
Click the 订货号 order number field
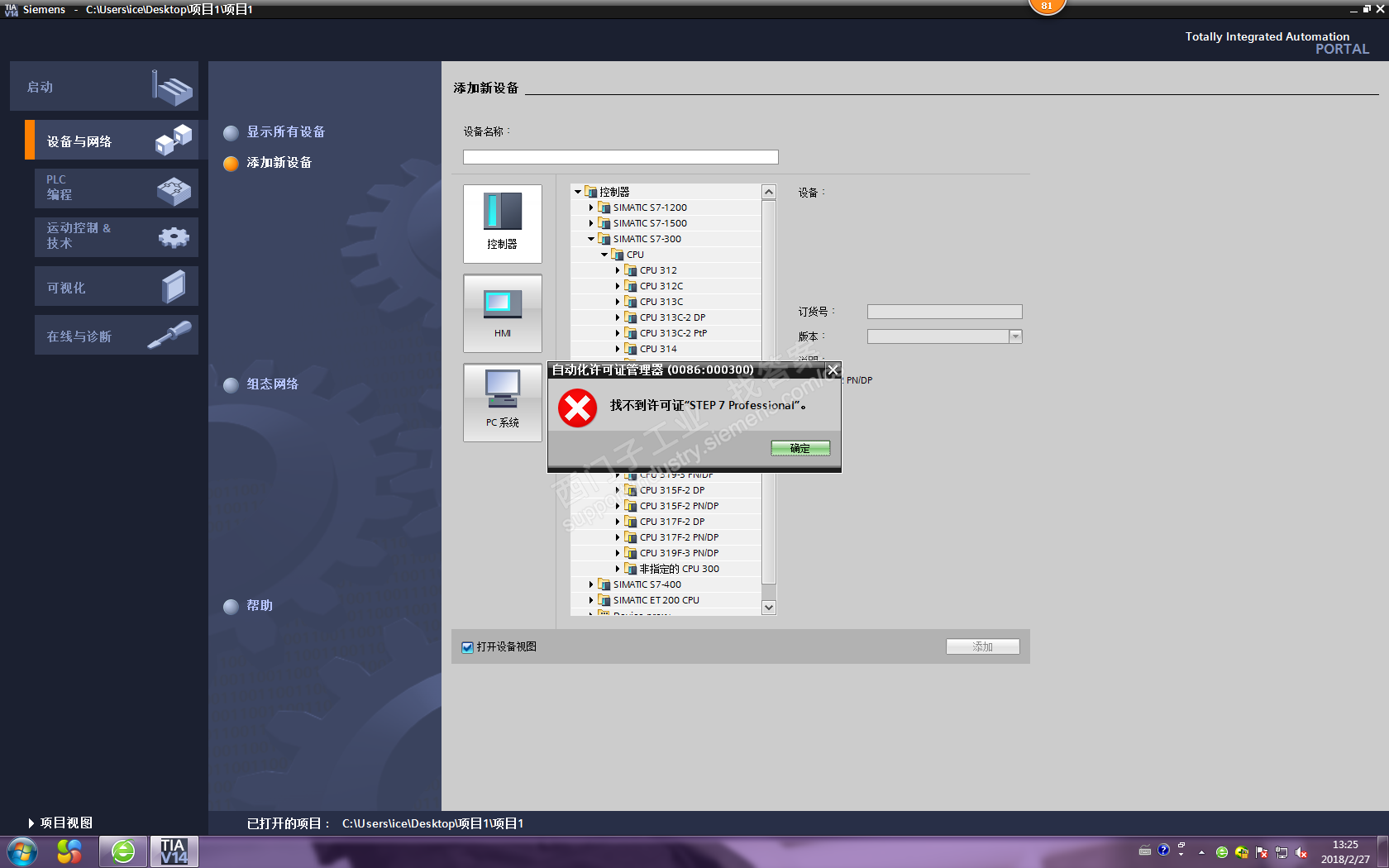(x=944, y=312)
